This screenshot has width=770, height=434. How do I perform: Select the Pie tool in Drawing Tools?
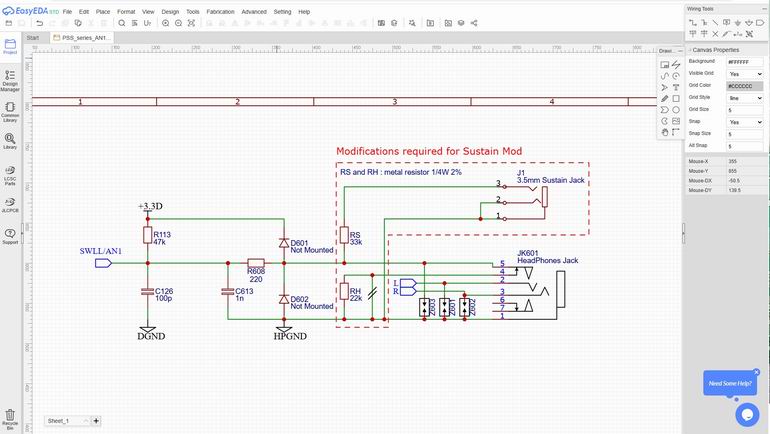click(x=664, y=121)
